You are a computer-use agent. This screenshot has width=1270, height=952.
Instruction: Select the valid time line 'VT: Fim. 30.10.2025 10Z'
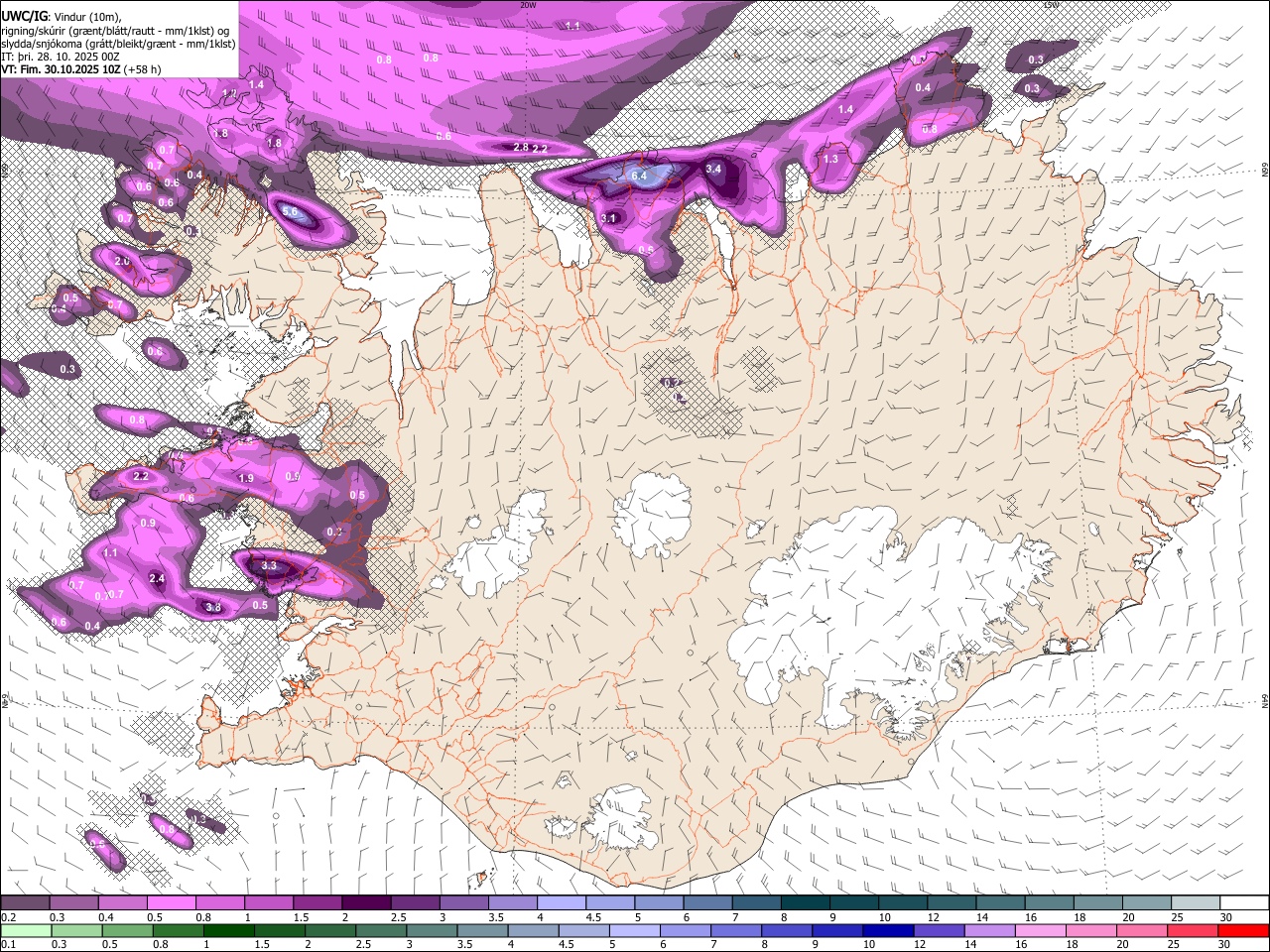click(62, 69)
